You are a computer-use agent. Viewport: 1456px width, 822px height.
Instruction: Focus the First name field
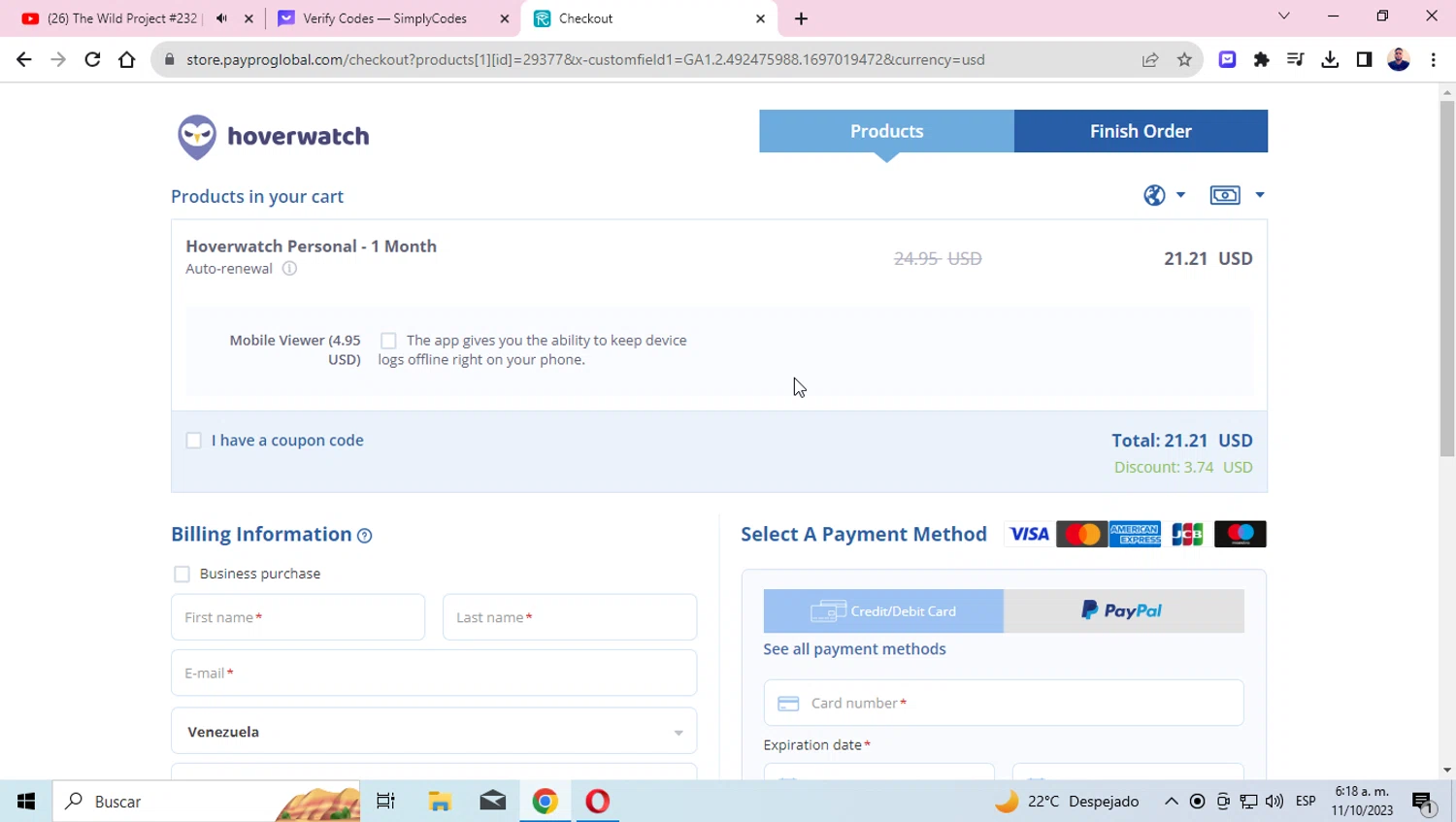tap(298, 617)
